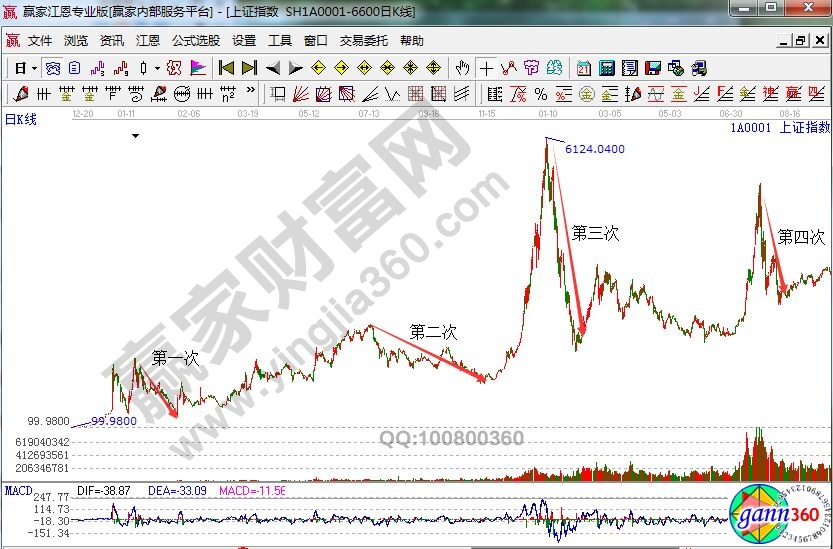Jump to first bar using skip-start icon
The height and width of the screenshot is (549, 833).
[x=226, y=68]
